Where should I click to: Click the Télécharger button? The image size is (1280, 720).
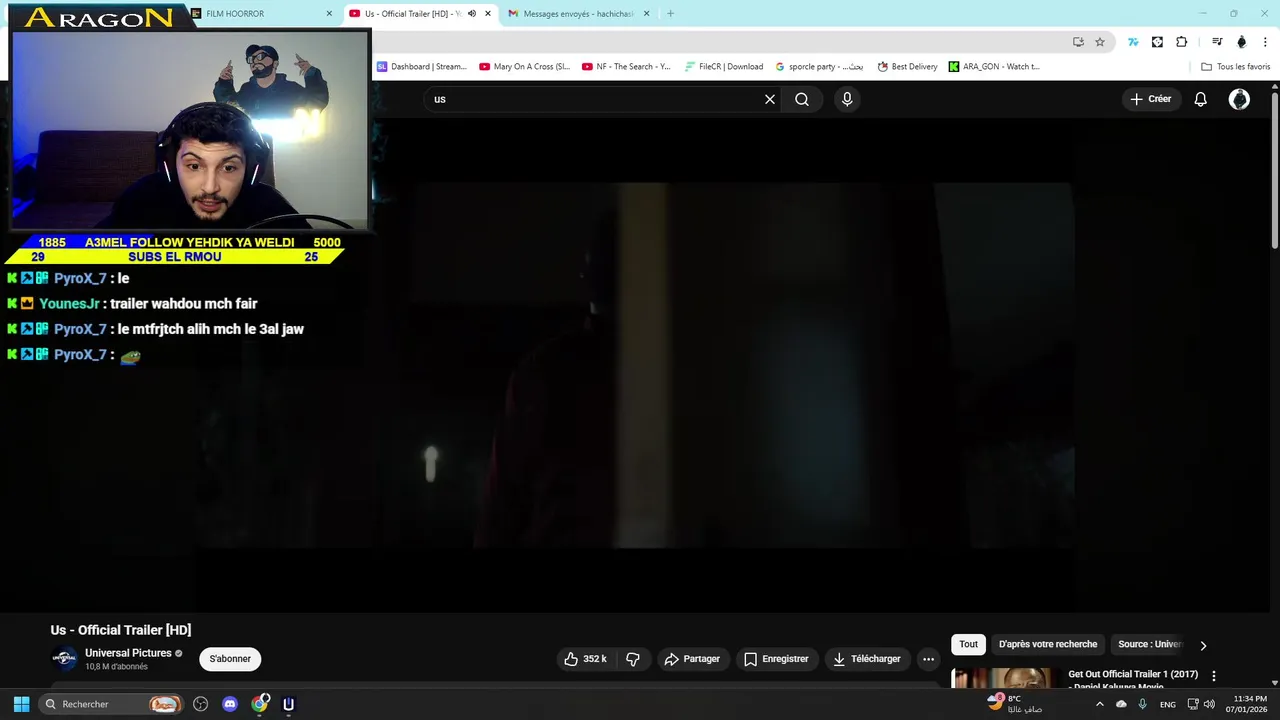[867, 659]
